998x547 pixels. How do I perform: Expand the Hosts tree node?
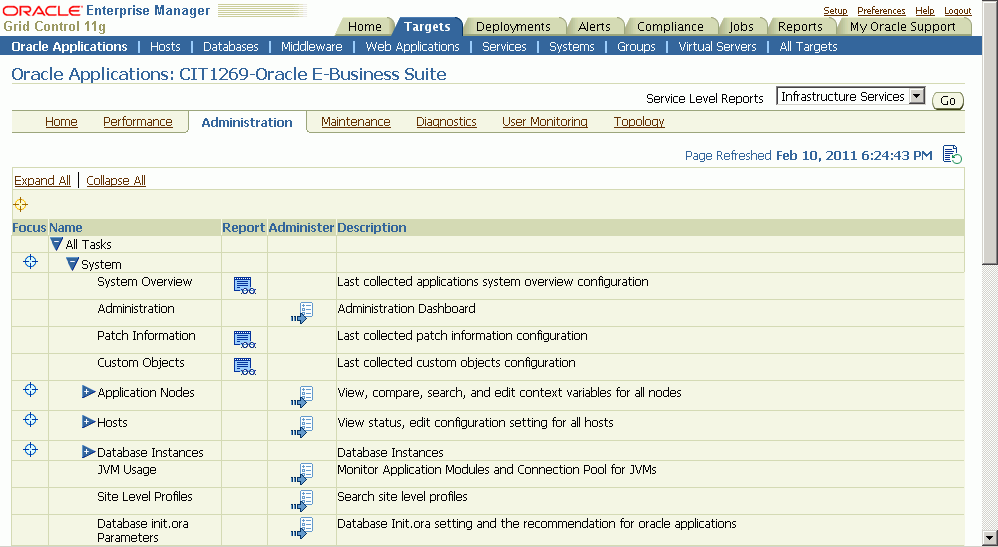click(88, 422)
